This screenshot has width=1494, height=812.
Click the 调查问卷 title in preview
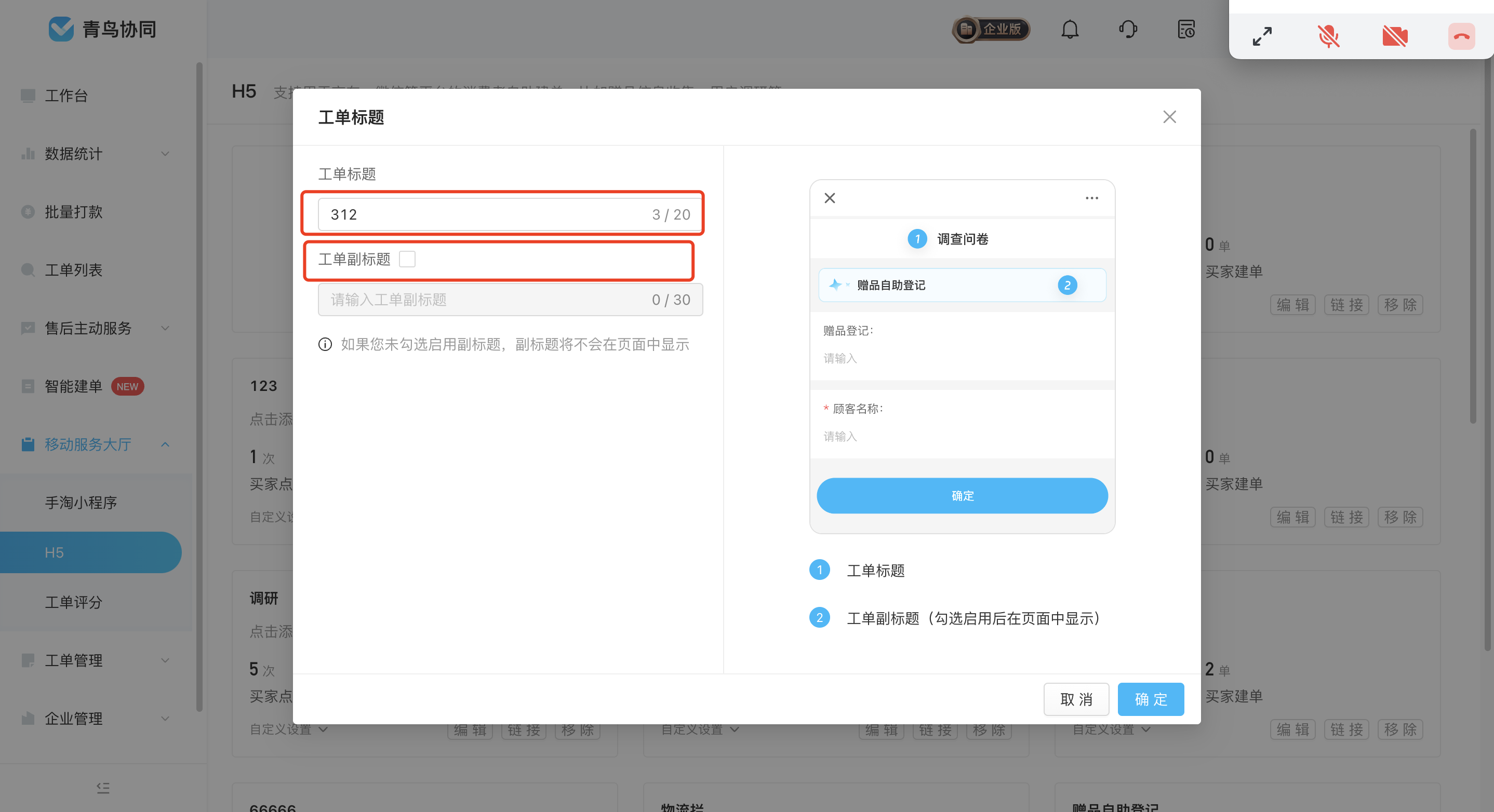pyautogui.click(x=963, y=239)
